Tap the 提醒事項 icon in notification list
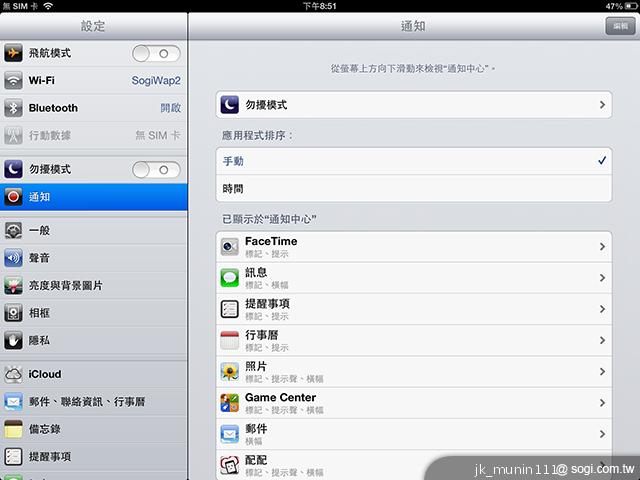The height and width of the screenshot is (480, 640). click(230, 309)
